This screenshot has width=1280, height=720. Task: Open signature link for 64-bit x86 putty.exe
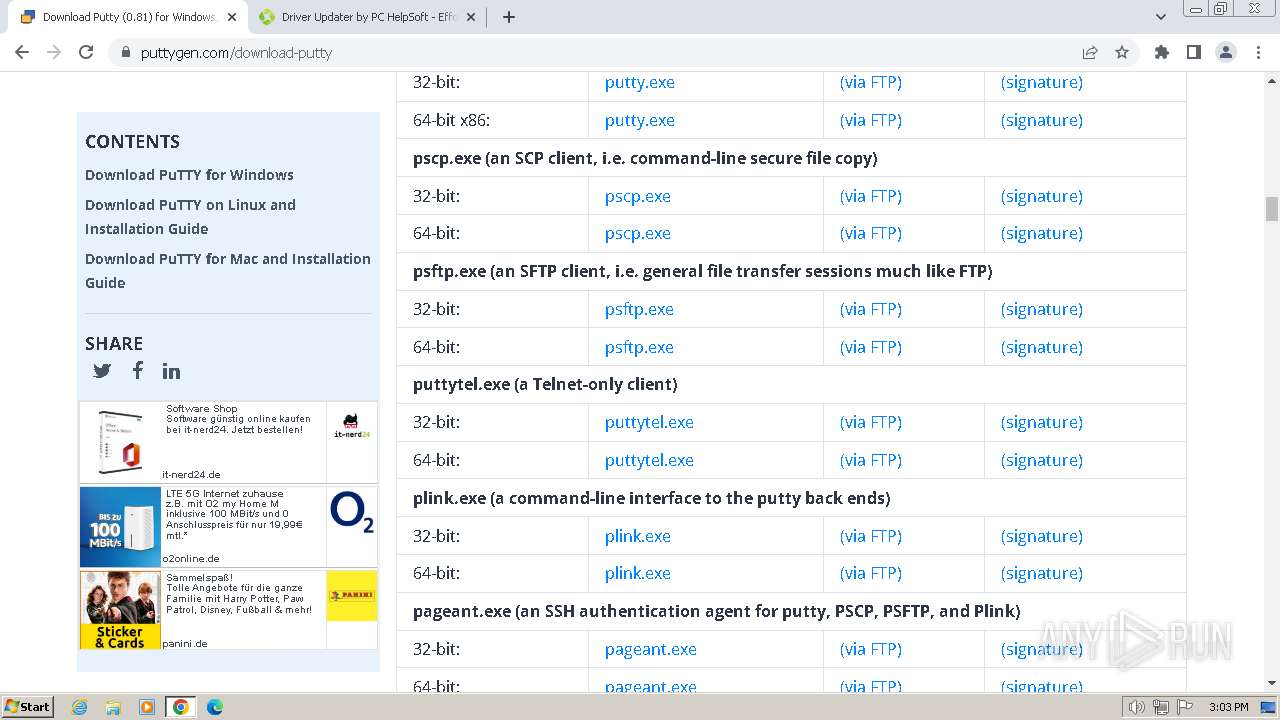coord(1042,120)
